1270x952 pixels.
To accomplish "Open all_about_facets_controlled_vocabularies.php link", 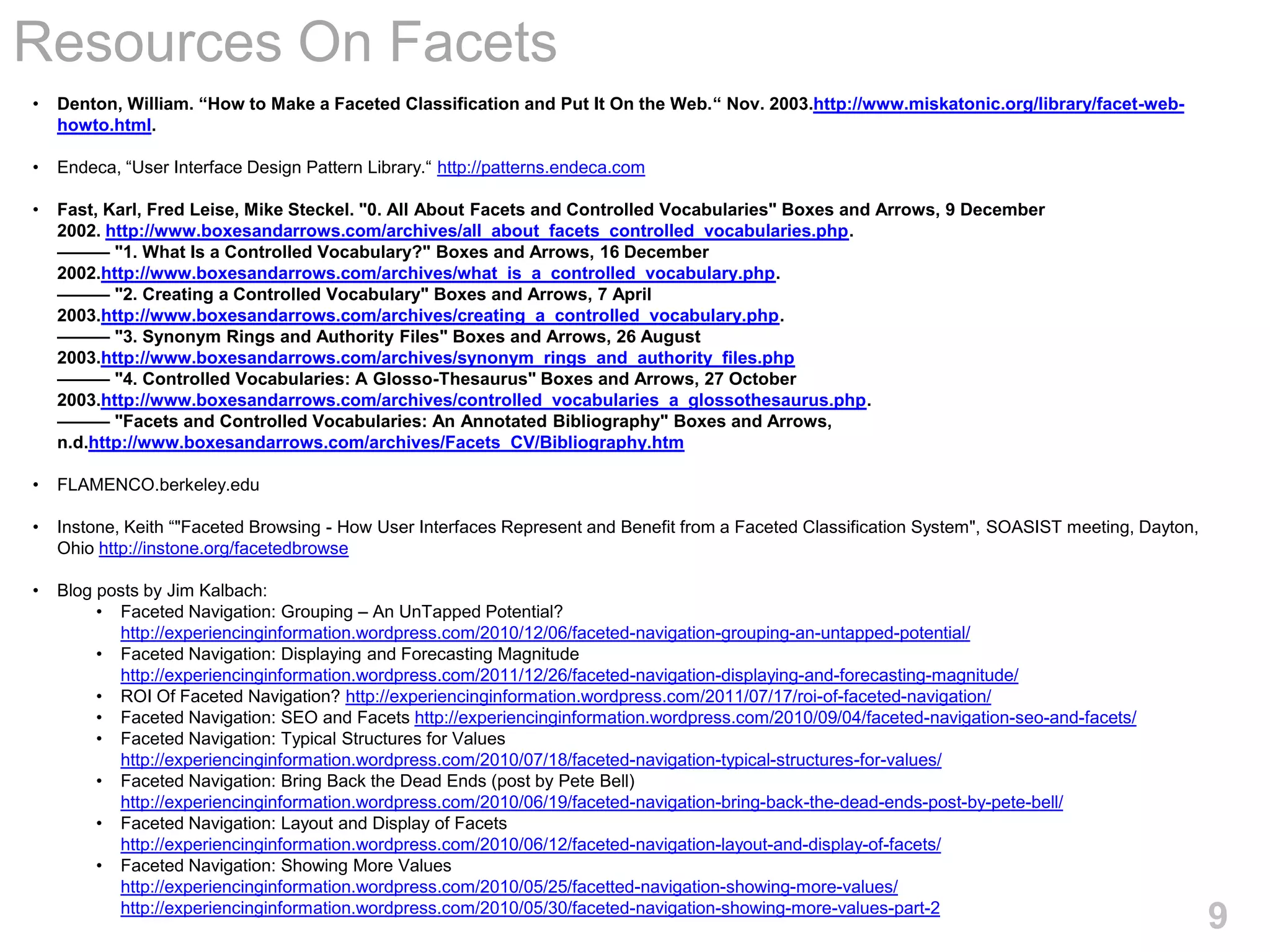I will tap(477, 231).
